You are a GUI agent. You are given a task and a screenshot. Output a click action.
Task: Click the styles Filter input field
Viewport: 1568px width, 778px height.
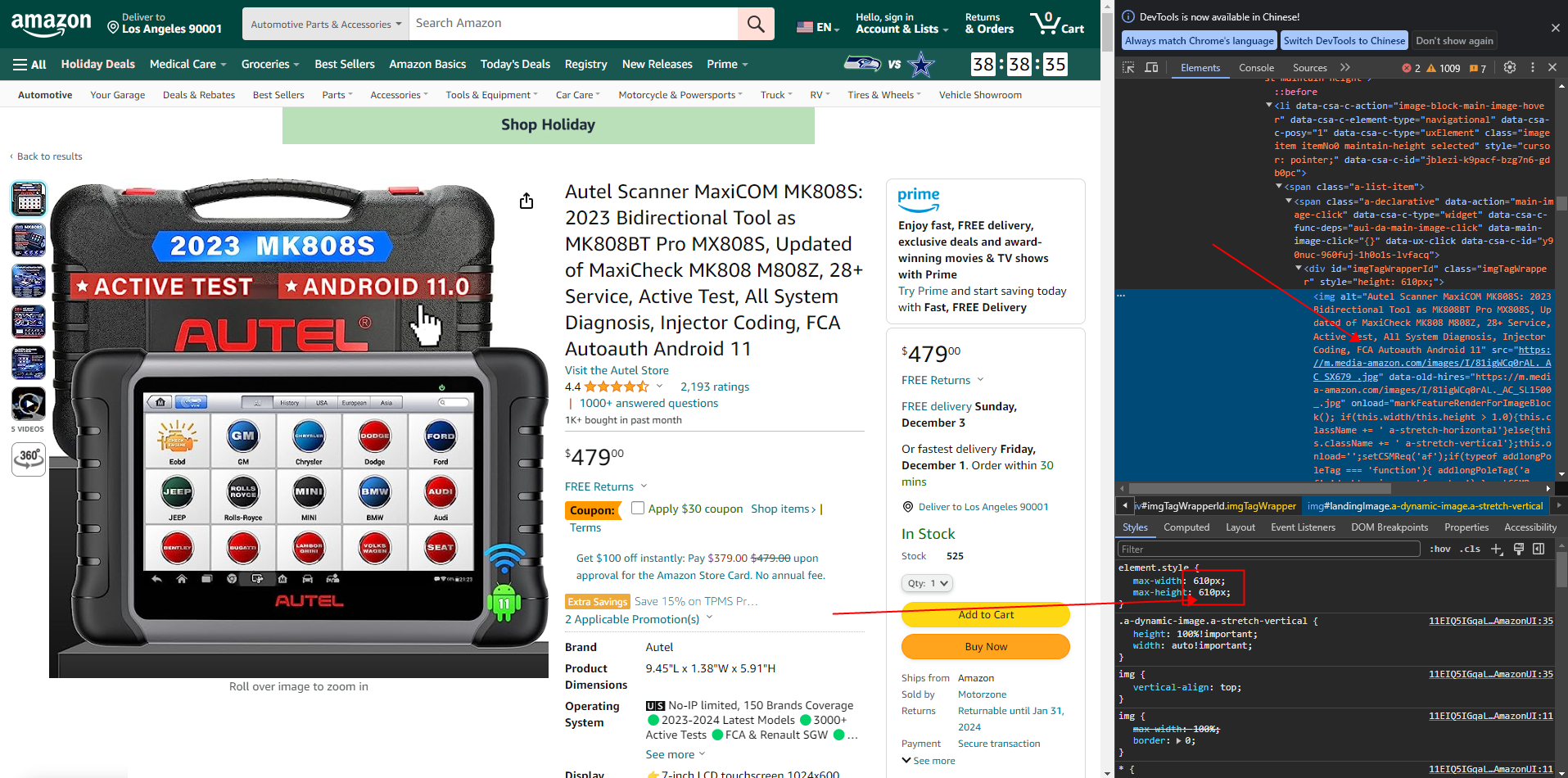[1268, 549]
